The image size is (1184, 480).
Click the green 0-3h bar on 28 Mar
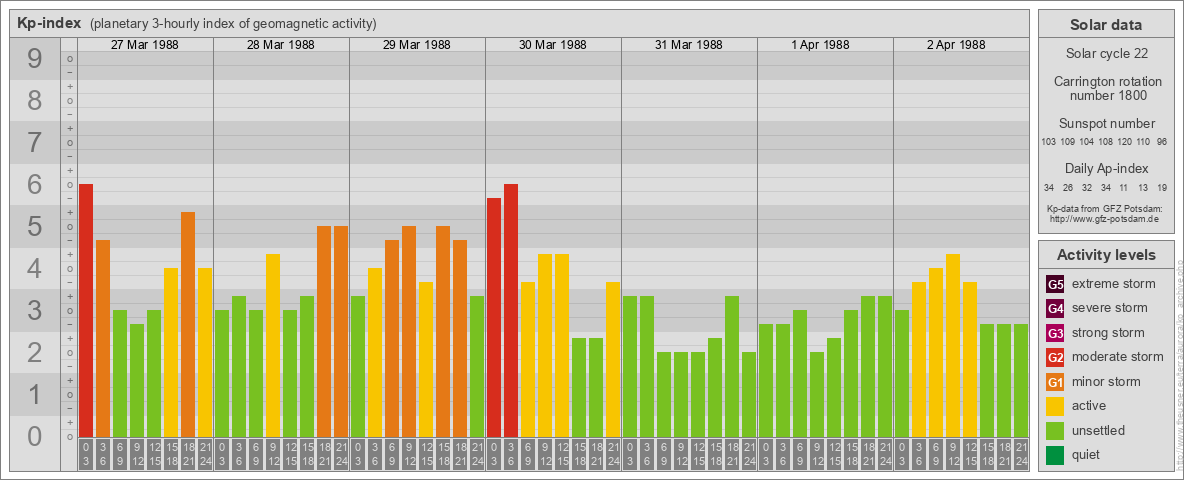coord(222,374)
